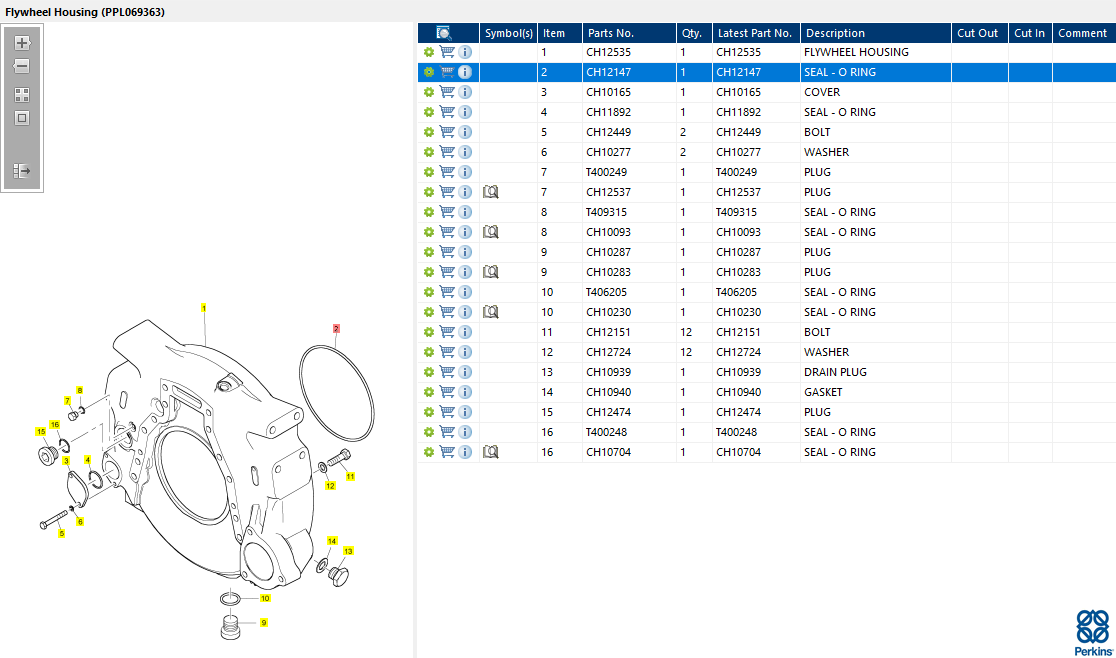1116x658 pixels.
Task: Add CH10277 Washer to the cart
Action: pyautogui.click(x=447, y=152)
